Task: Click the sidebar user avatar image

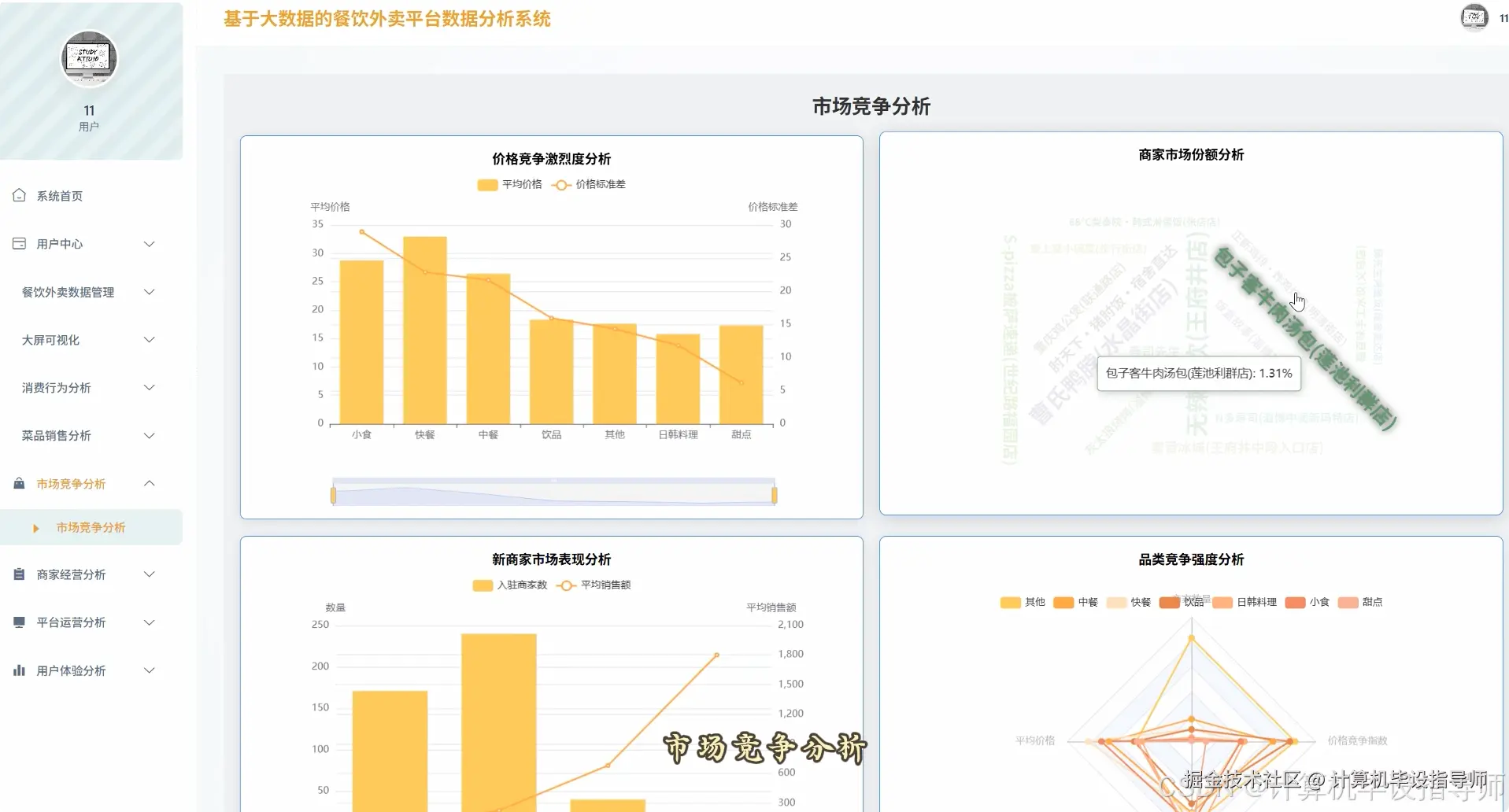Action: click(x=89, y=59)
